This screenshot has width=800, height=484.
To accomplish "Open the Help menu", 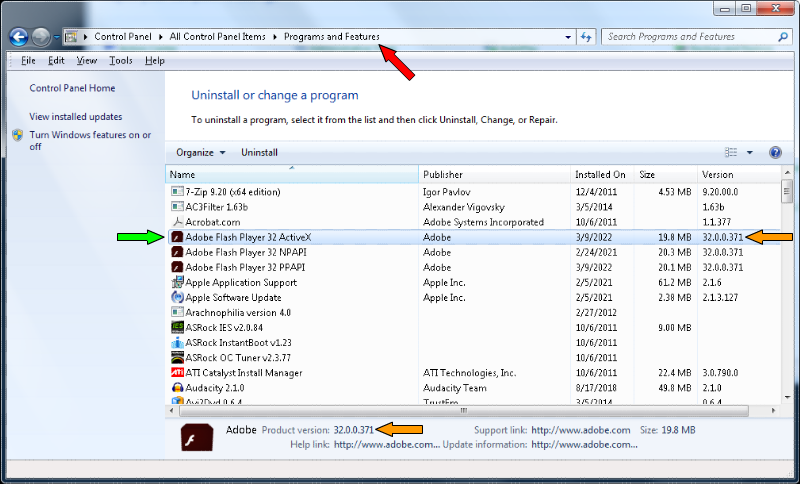I will click(155, 61).
